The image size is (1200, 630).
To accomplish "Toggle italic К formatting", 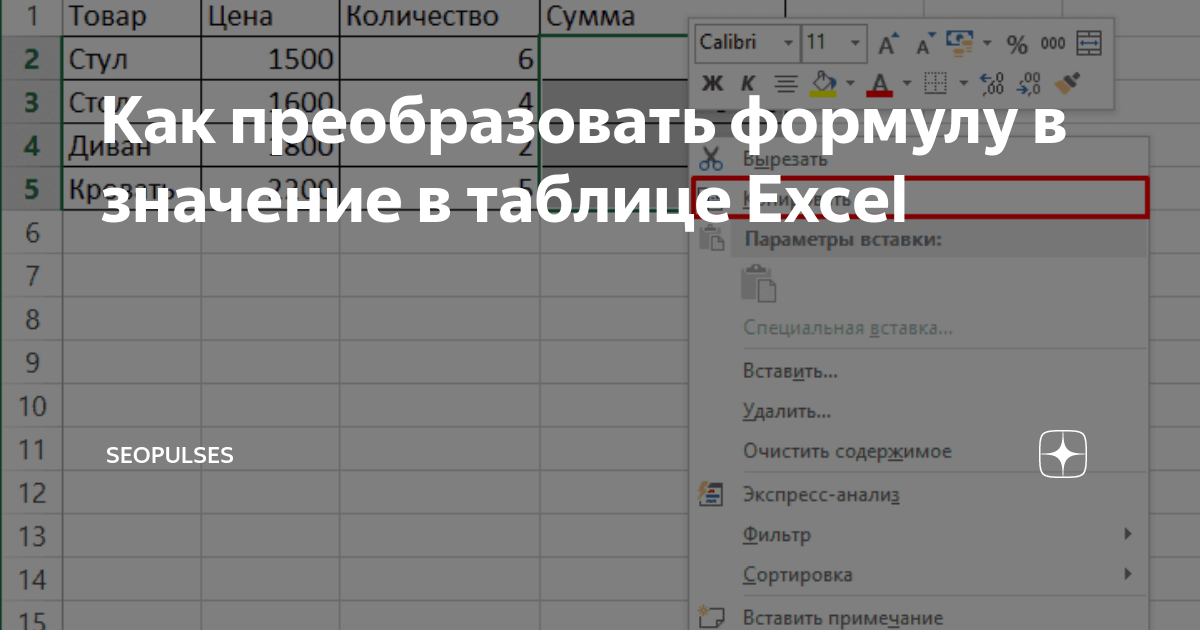I will [747, 83].
